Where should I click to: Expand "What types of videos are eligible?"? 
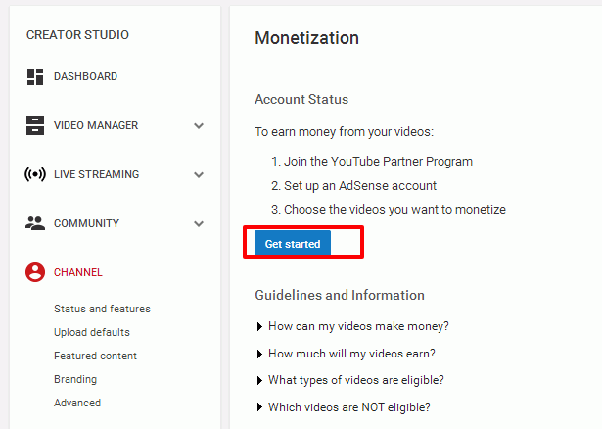[x=350, y=380]
